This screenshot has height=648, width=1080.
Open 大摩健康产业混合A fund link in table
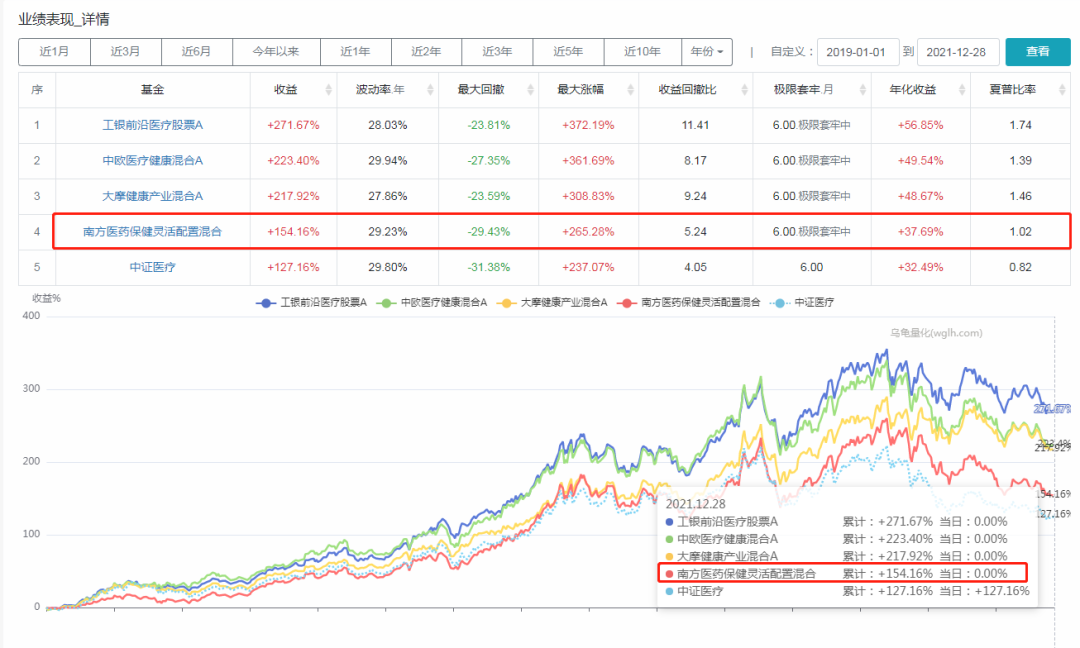153,196
